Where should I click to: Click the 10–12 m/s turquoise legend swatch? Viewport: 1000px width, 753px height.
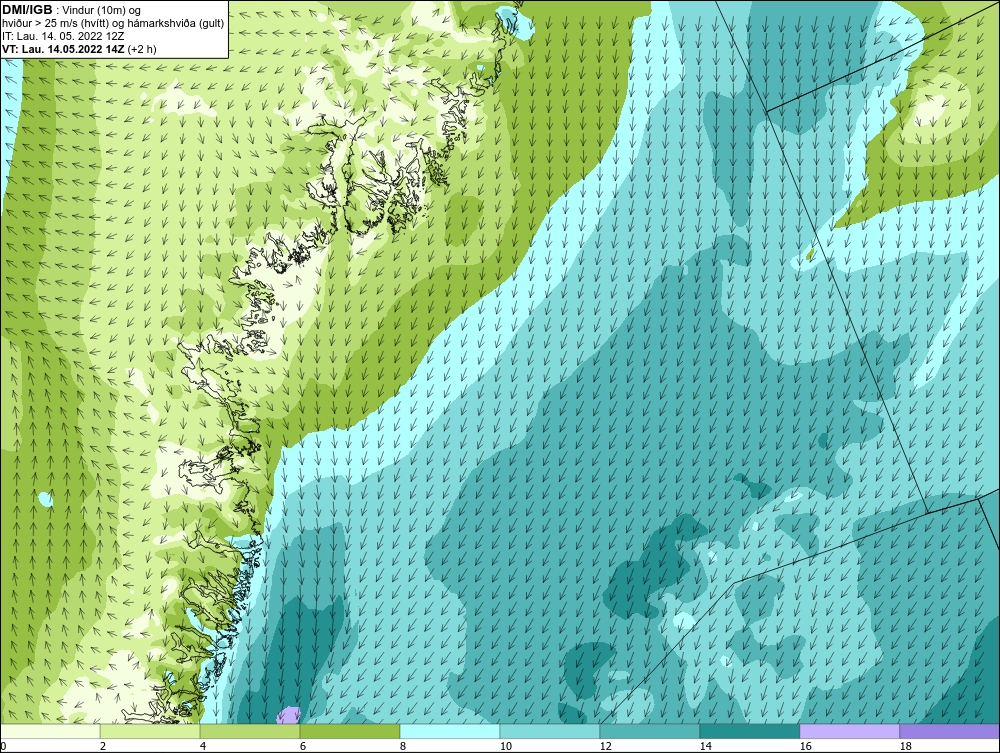coord(550,731)
